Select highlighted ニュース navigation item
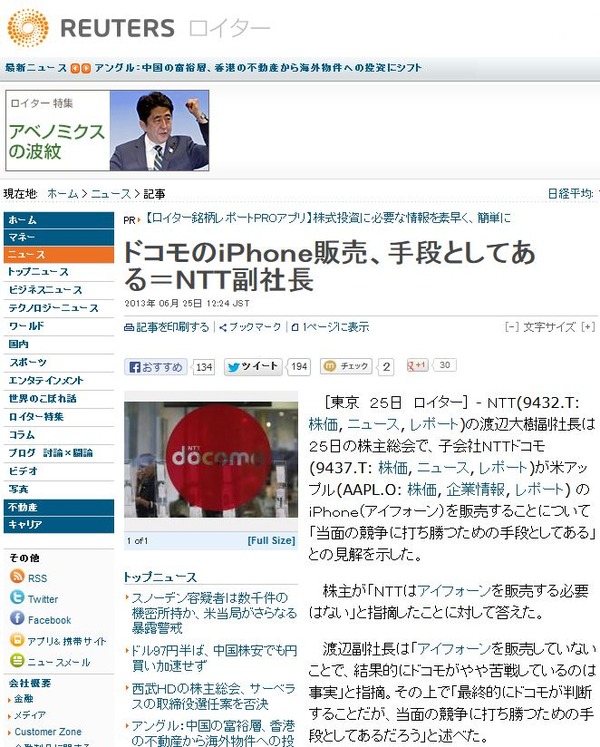The width and height of the screenshot is (600, 747). point(59,255)
